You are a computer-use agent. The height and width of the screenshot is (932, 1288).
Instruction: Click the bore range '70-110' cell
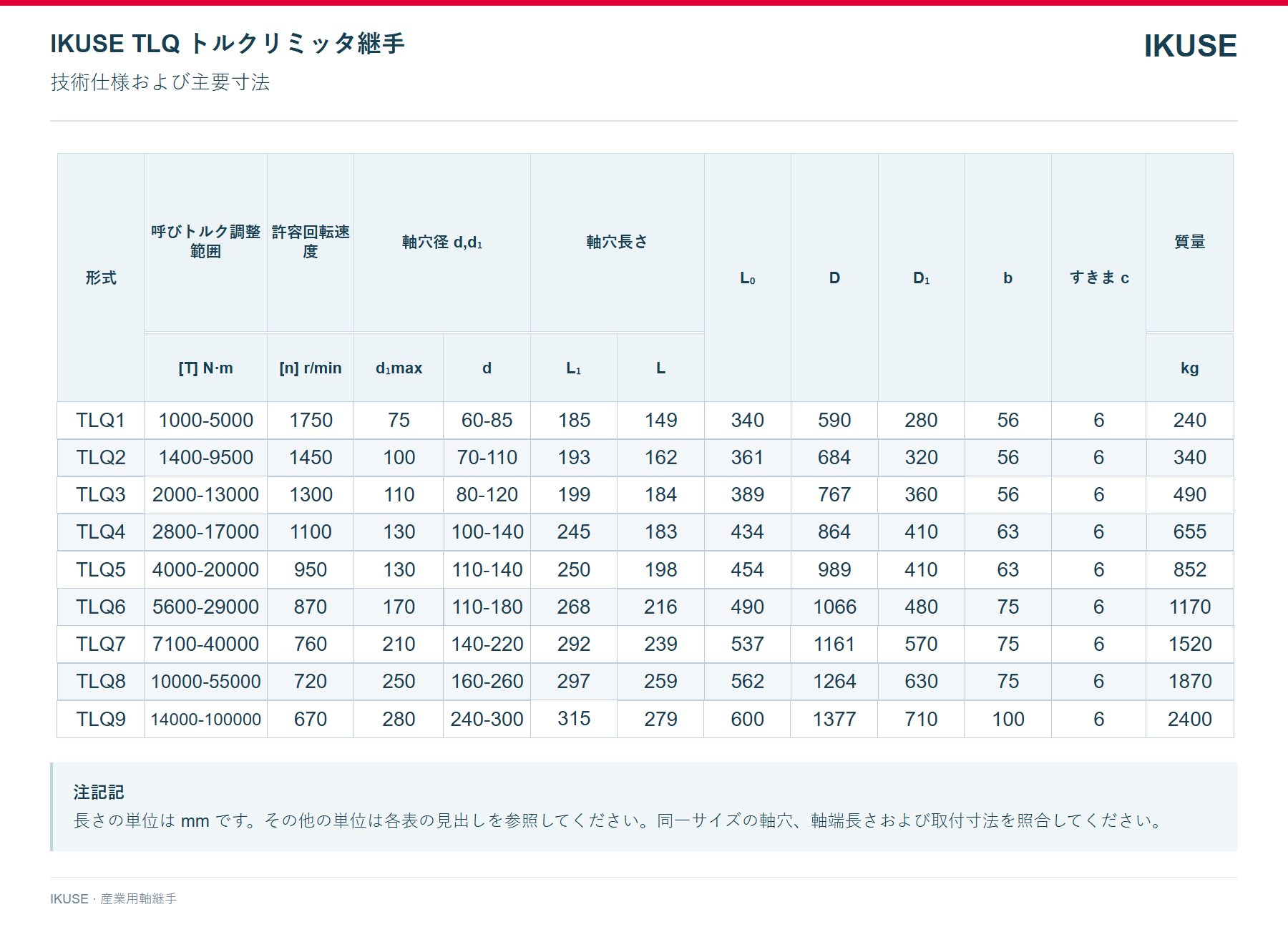coord(487,457)
